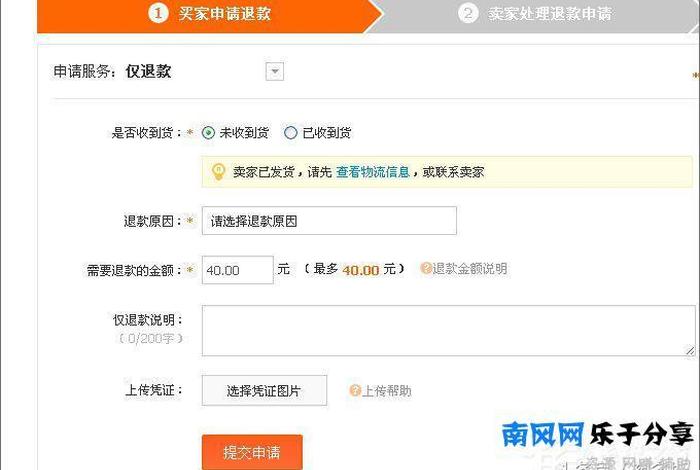
Task: Click the 退款金额说明 help icon
Action: point(426,268)
